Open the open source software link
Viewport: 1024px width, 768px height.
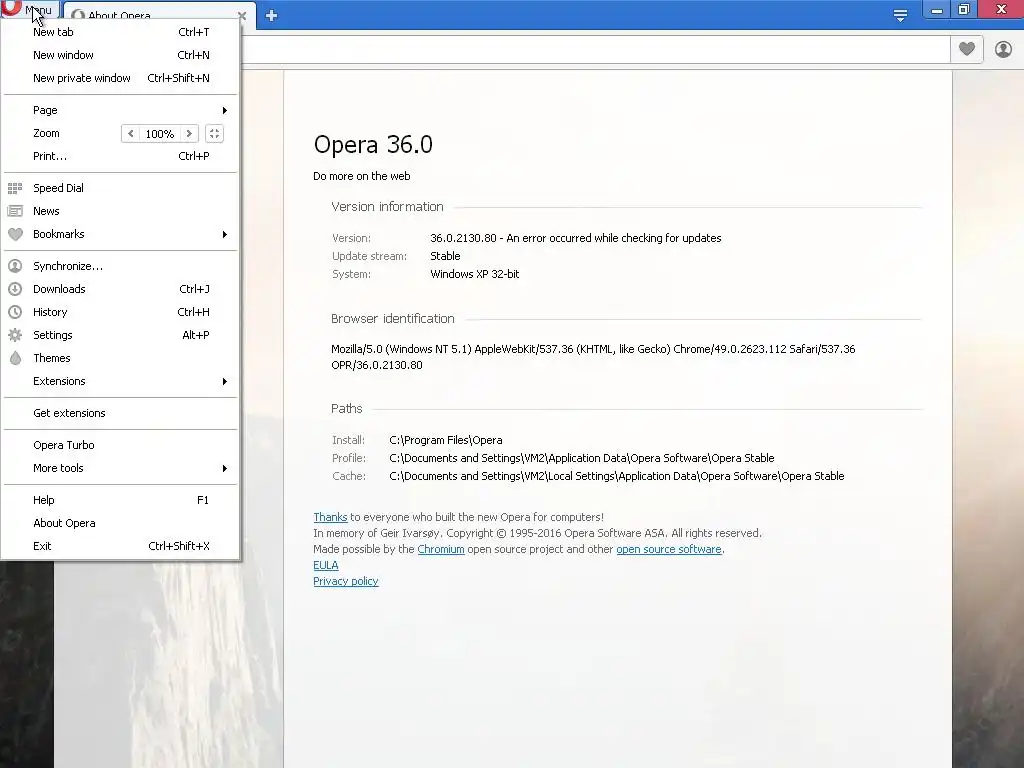669,549
